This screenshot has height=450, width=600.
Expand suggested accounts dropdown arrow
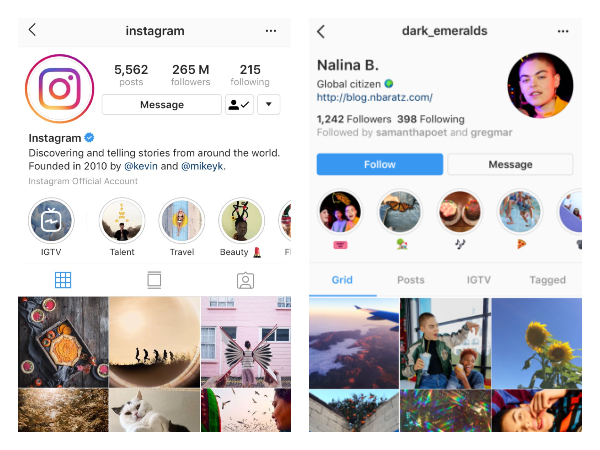pos(269,104)
